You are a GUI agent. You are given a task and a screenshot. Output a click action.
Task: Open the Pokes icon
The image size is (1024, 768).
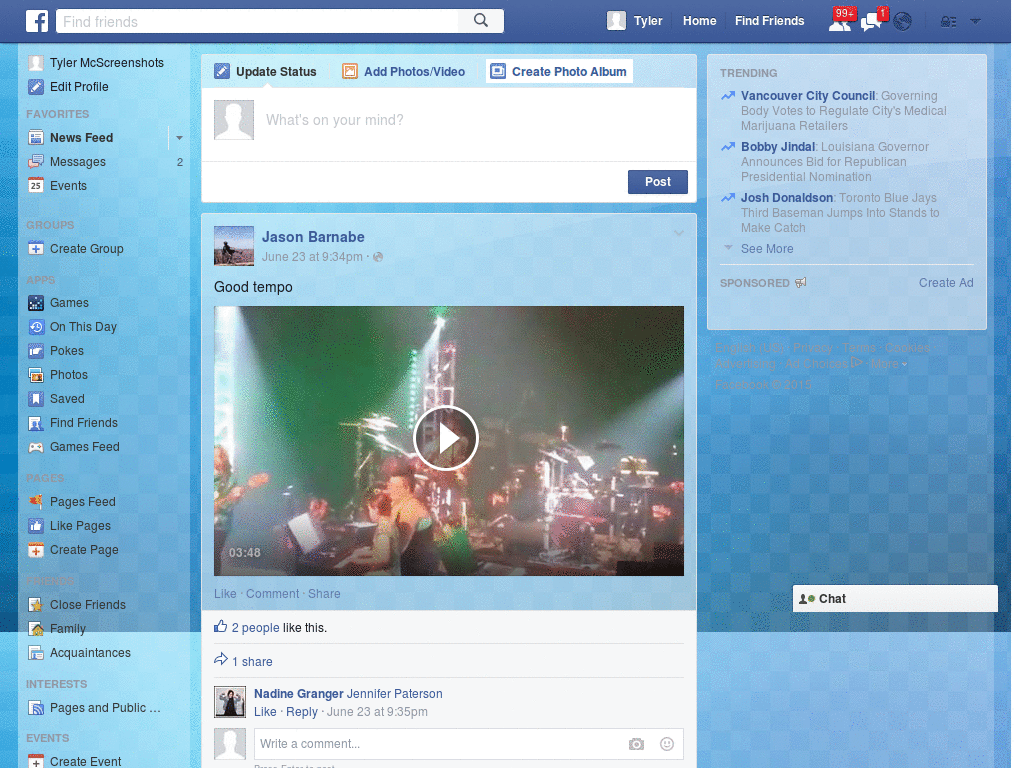36,351
